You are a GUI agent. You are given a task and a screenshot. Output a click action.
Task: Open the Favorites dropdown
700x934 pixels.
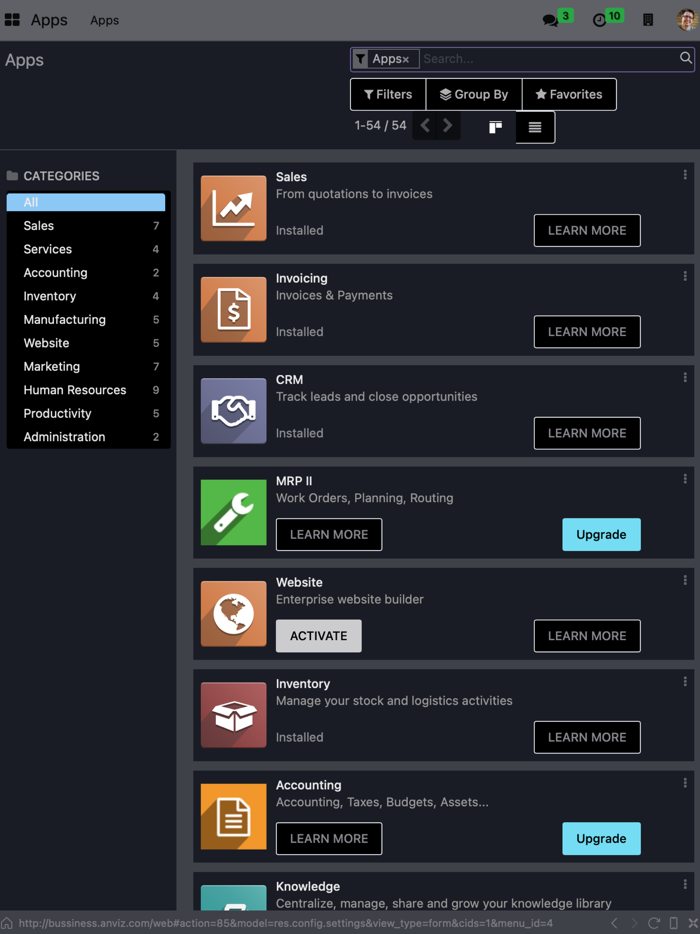click(x=569, y=94)
